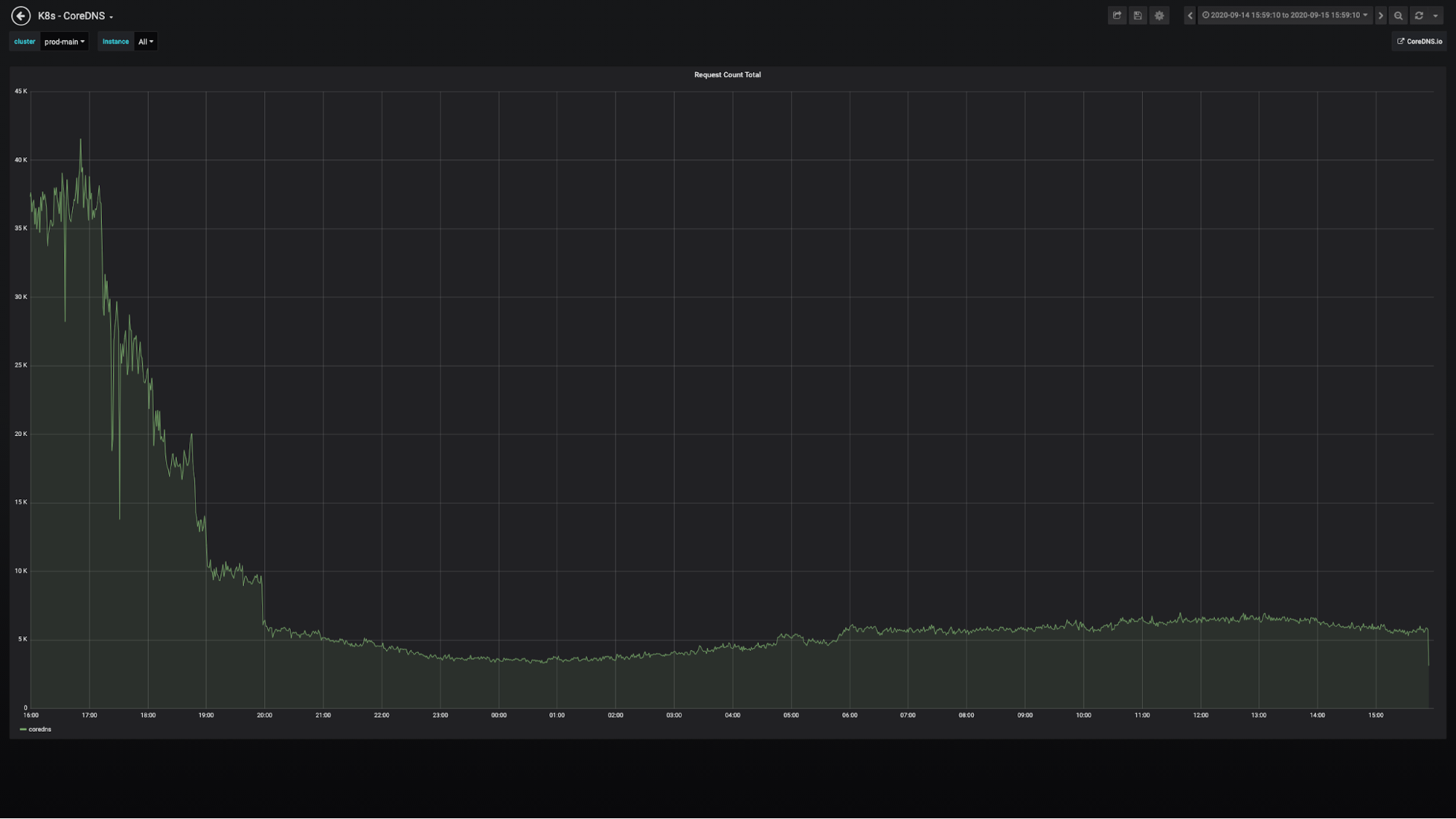Open the time range picker
This screenshot has width=1456, height=819.
click(x=1284, y=15)
